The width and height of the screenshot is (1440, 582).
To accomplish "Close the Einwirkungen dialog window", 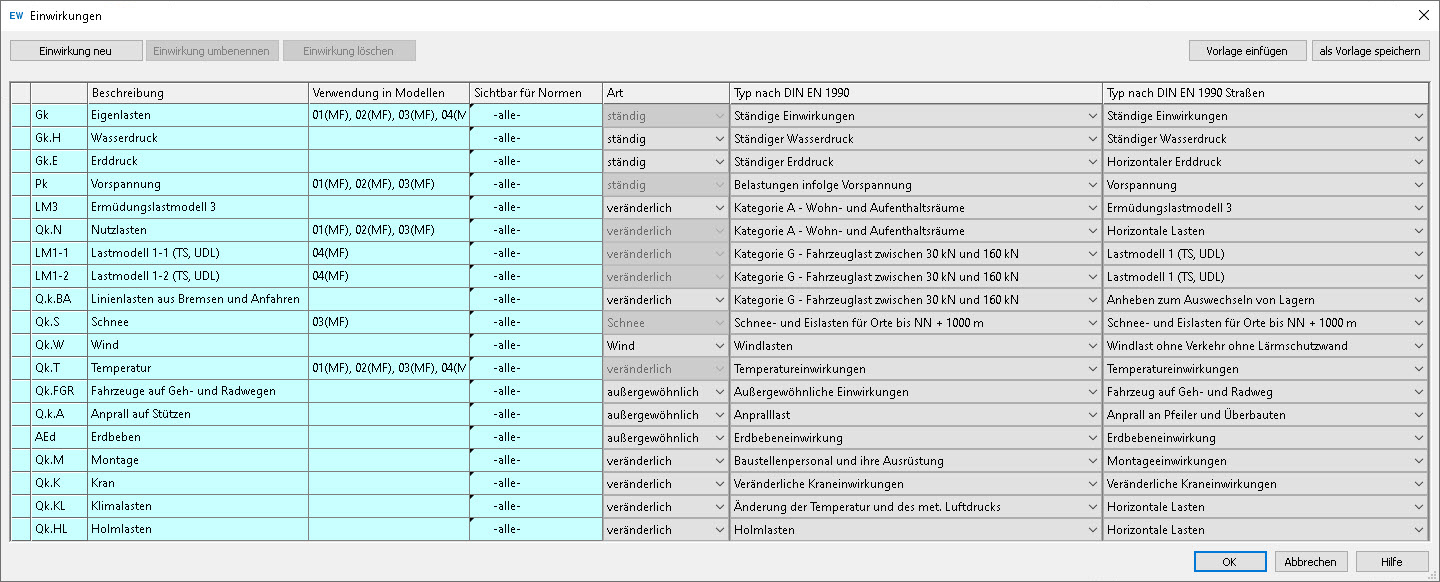I will 1423,15.
